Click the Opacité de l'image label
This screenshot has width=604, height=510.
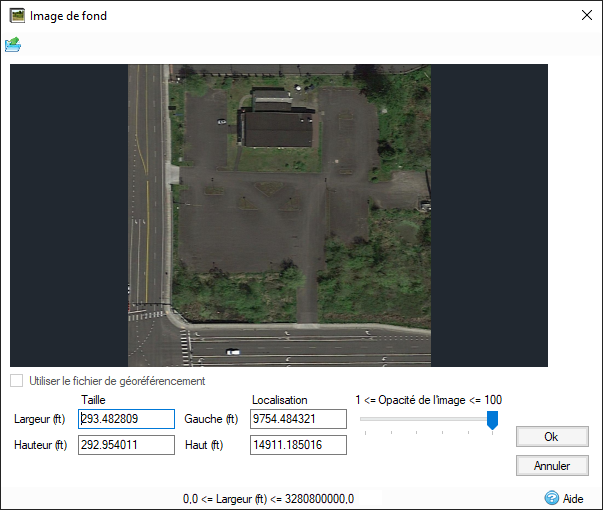coord(428,400)
